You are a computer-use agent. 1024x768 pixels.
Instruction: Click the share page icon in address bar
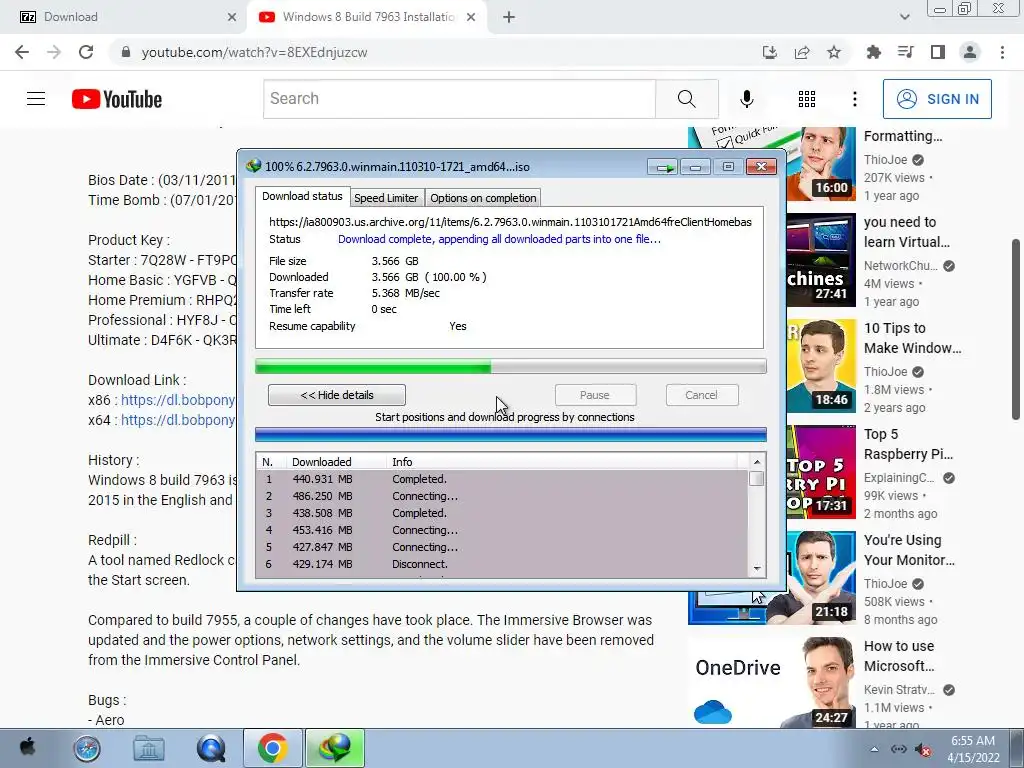click(x=802, y=52)
